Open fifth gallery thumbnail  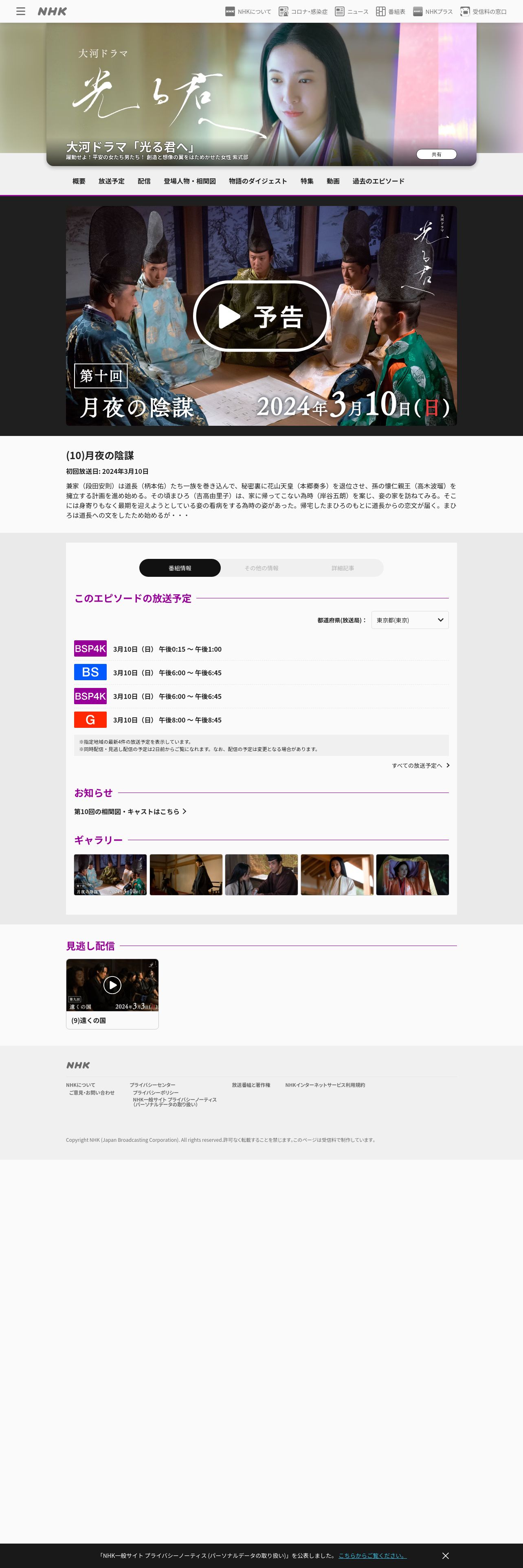pos(412,875)
